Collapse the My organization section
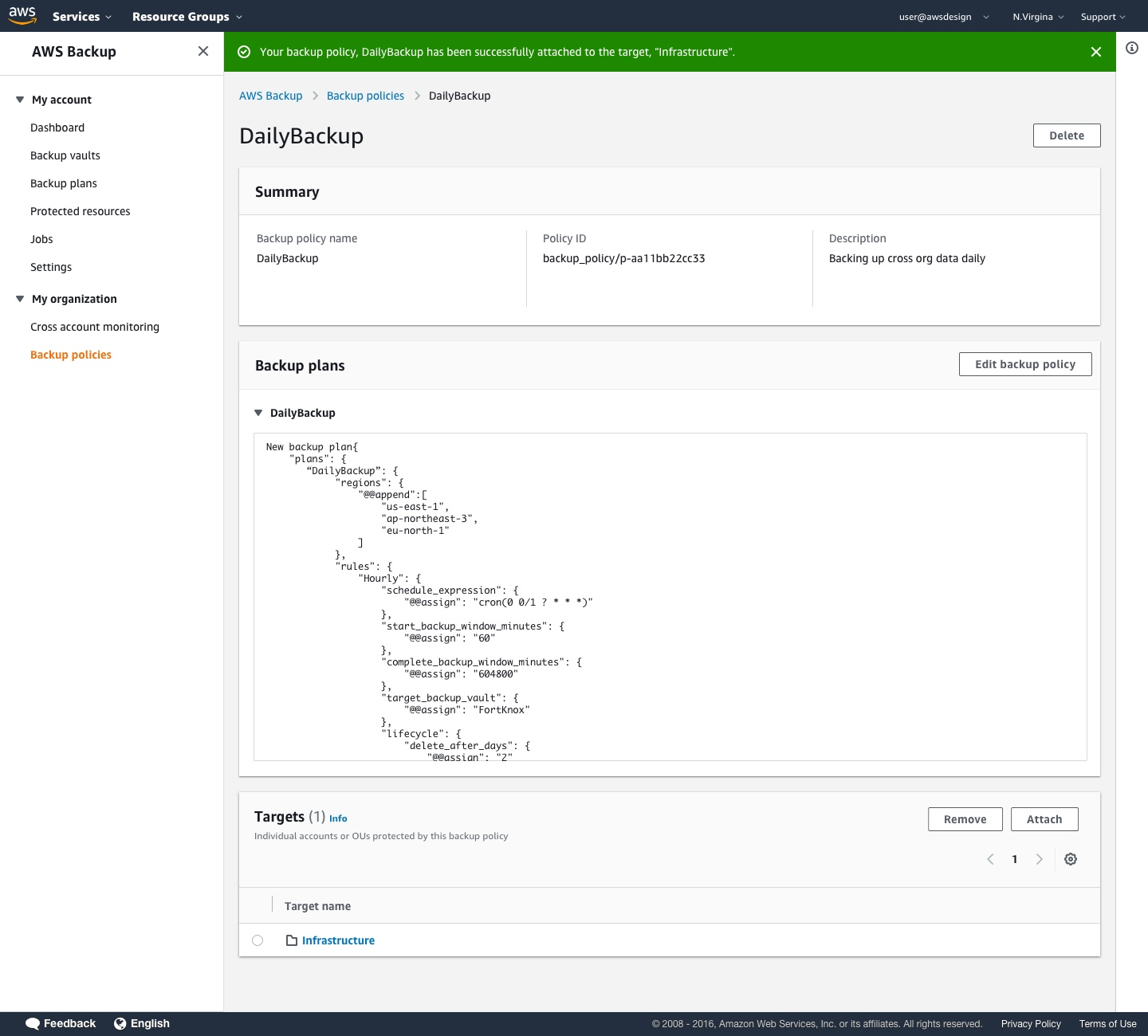 (20, 299)
